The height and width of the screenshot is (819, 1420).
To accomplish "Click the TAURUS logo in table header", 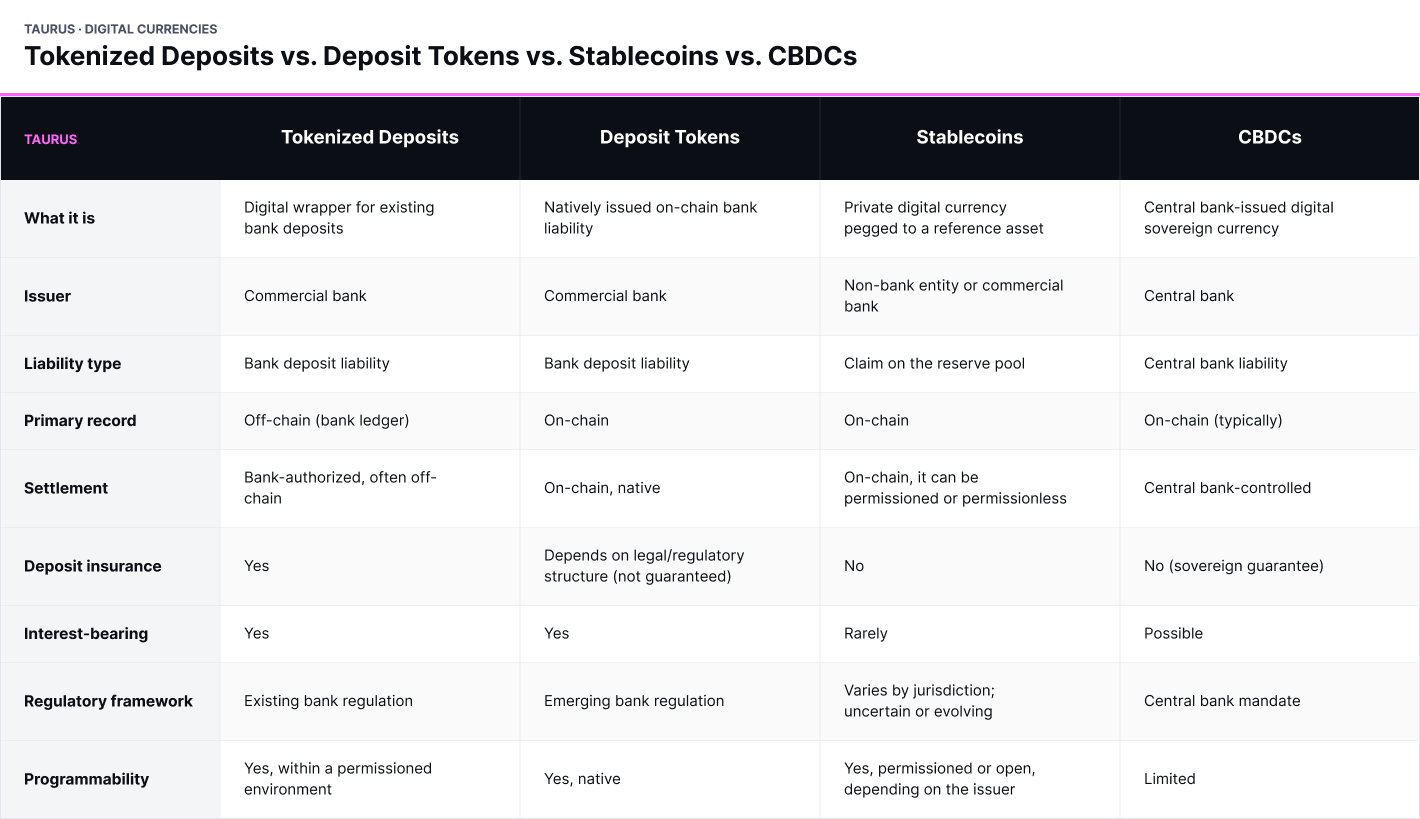I will 51,139.
